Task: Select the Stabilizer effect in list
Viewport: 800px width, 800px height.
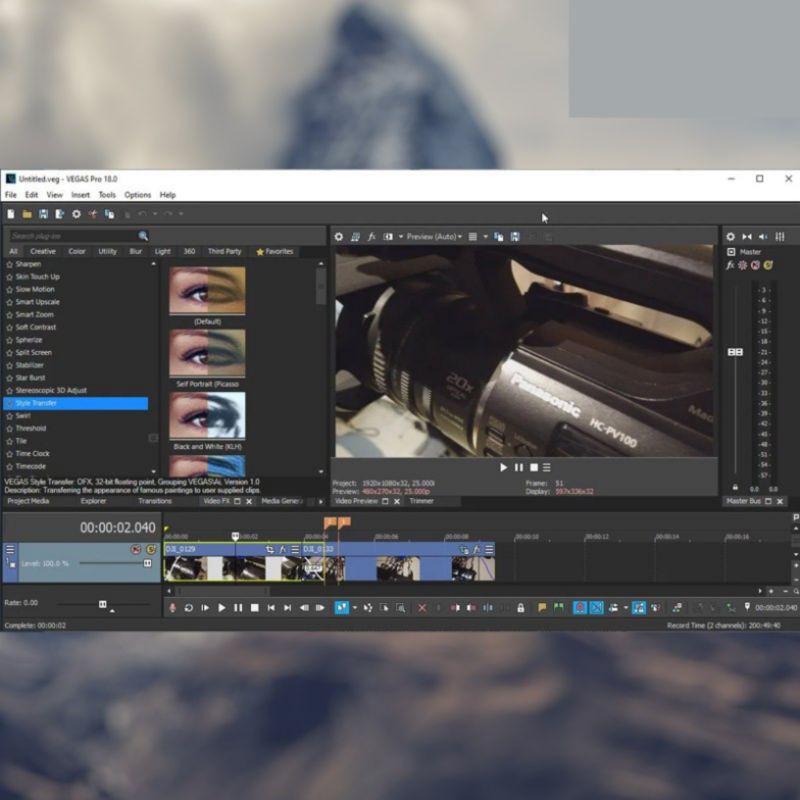Action: point(30,365)
